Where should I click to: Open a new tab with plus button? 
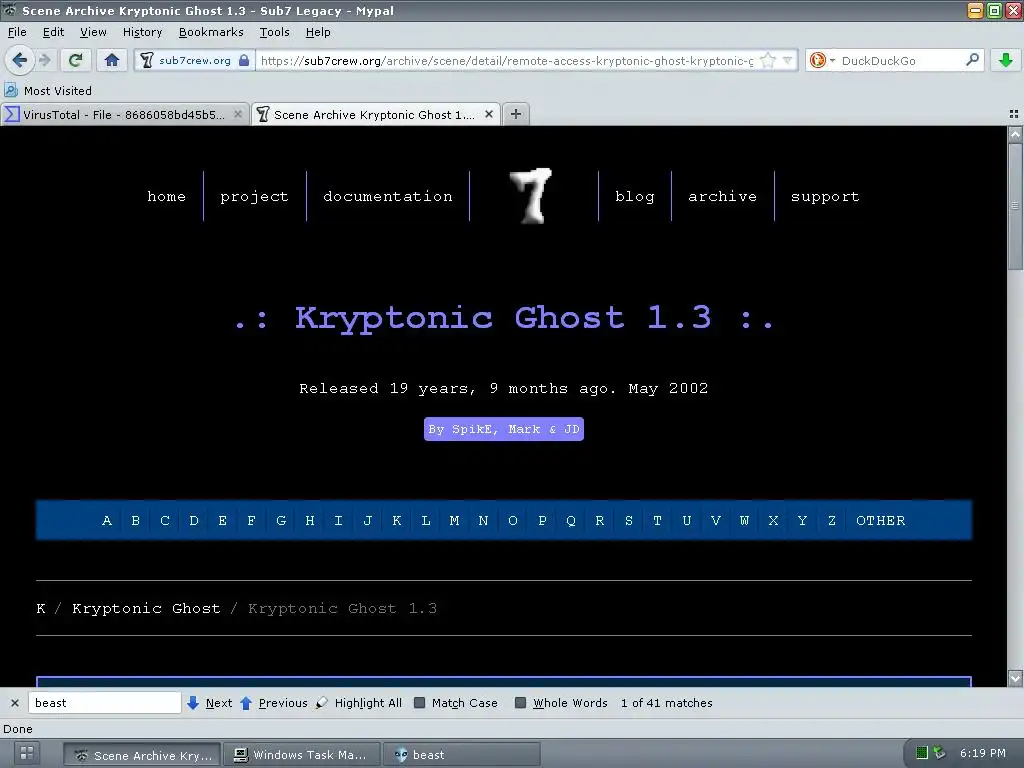tap(516, 114)
